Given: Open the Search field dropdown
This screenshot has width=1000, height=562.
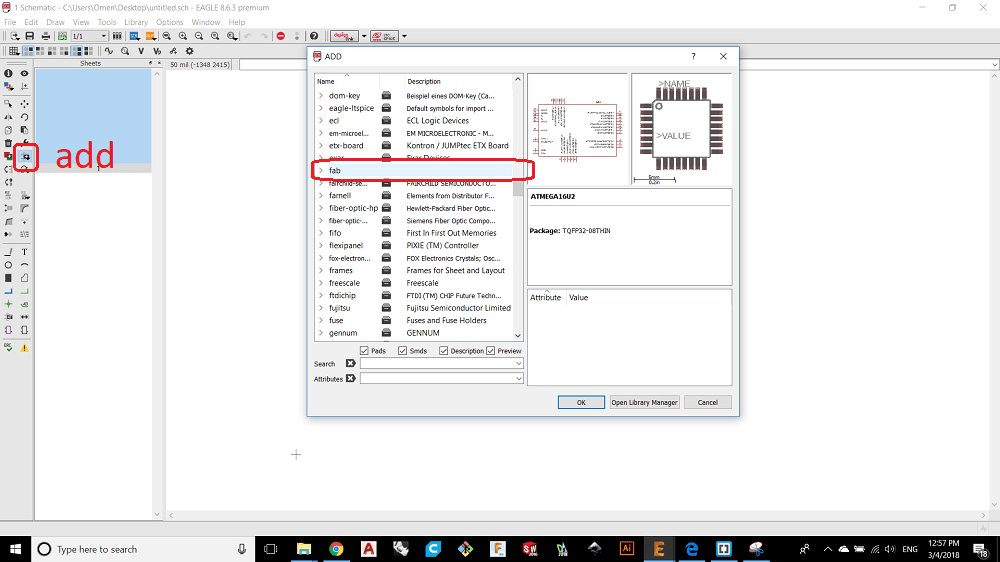Looking at the screenshot, I should click(x=518, y=364).
